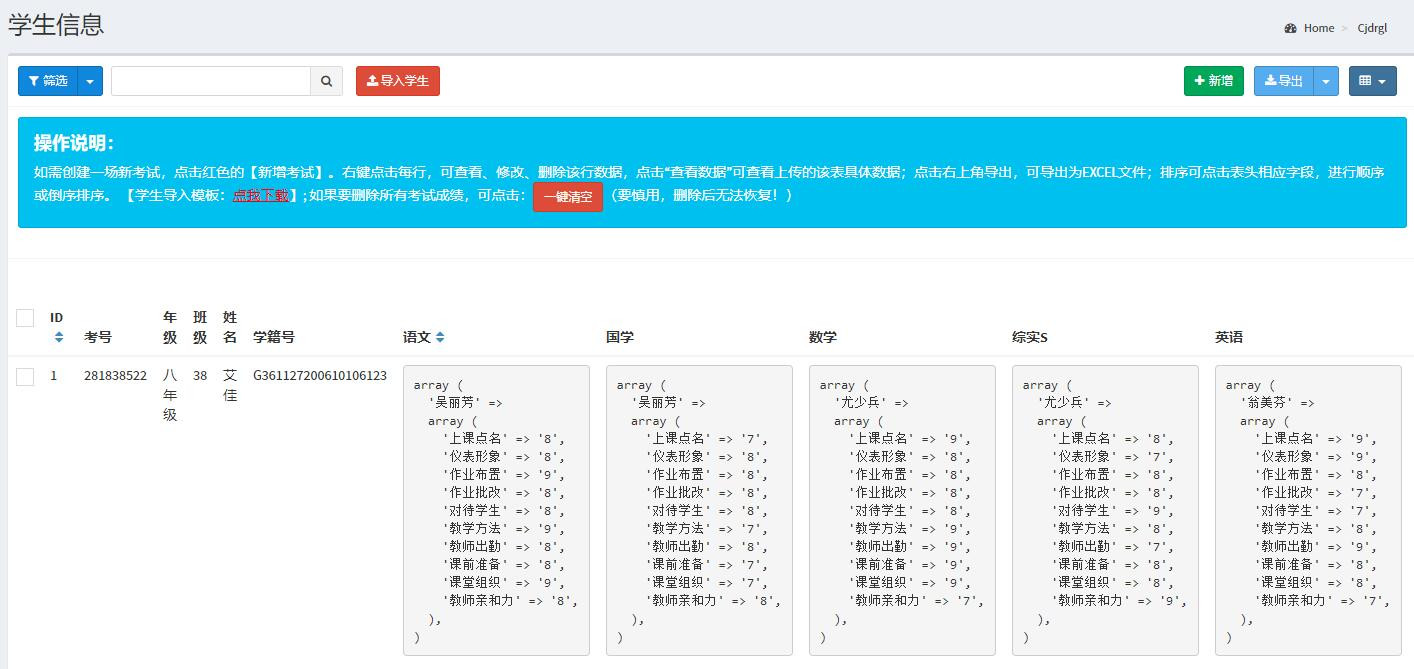Click the 考号 column header
The image size is (1414, 669).
98,337
